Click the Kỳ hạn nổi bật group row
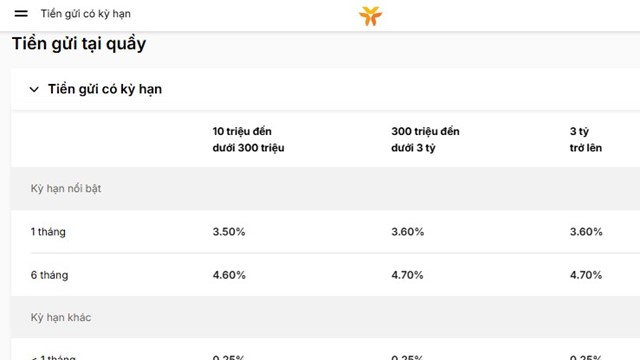Screen dimensions: 640x360 [325, 189]
